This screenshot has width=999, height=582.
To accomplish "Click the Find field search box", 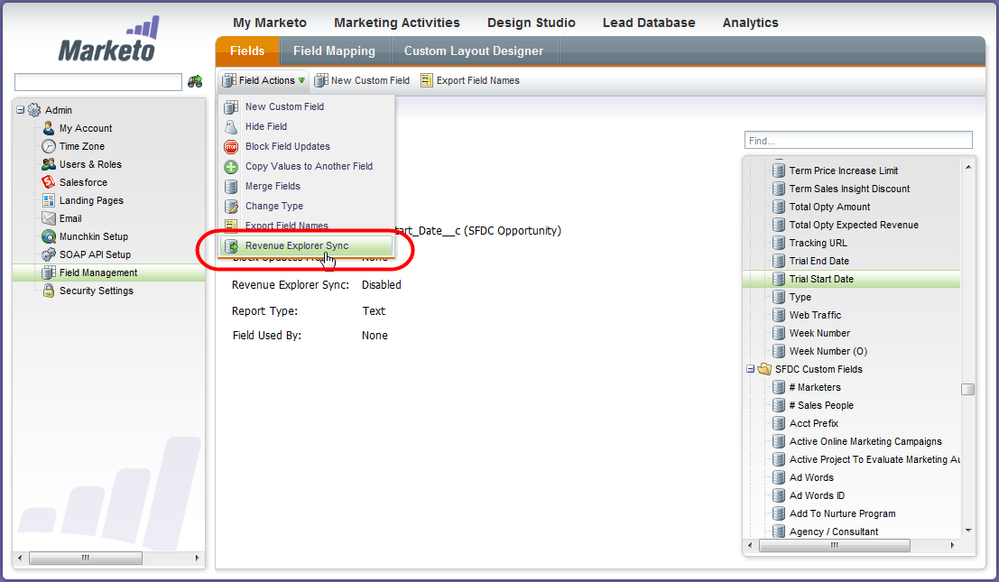I will [x=858, y=141].
